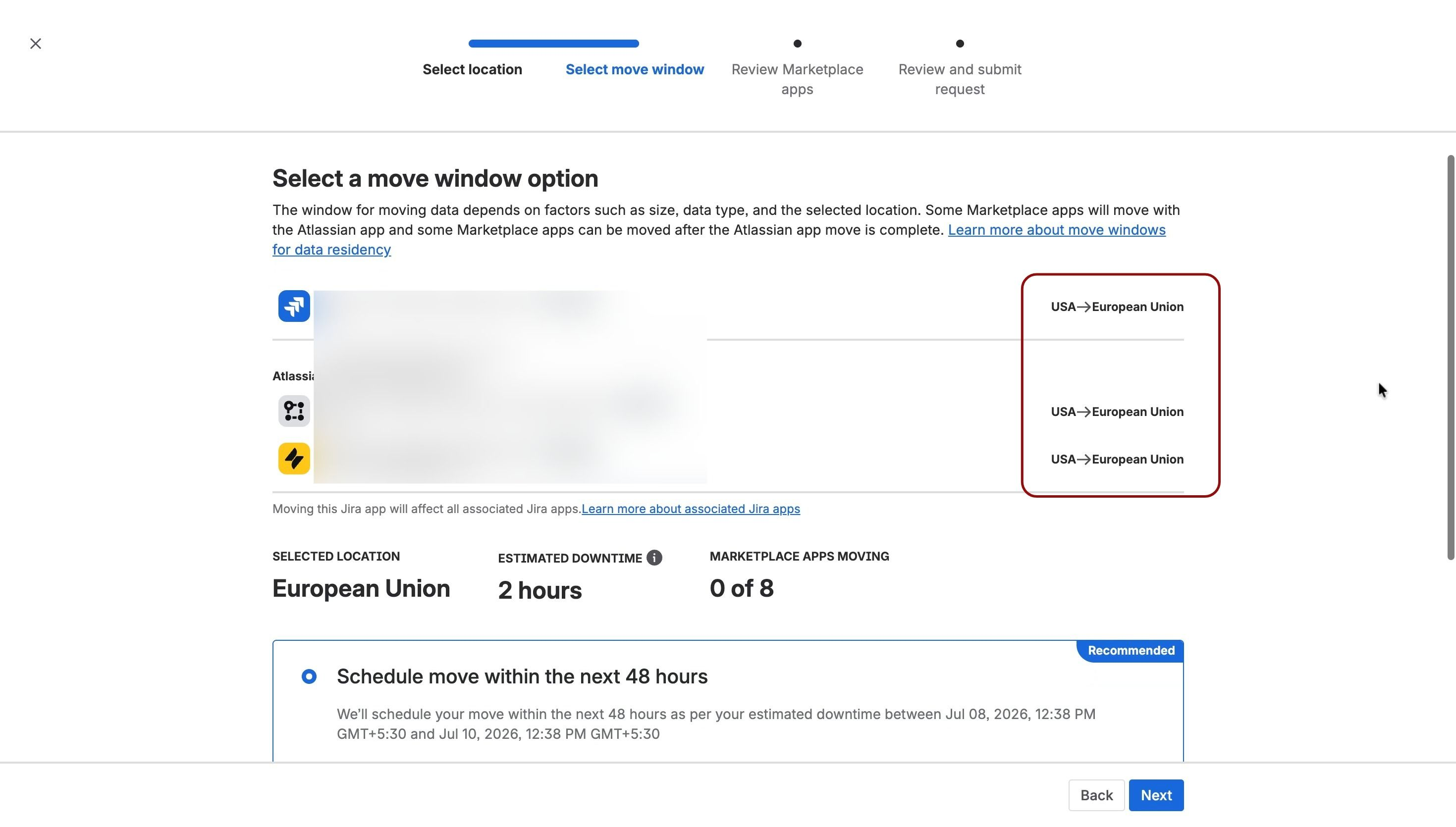This screenshot has height=827, width=1456.
Task: Click the Review and submit step dot
Action: 960,44
